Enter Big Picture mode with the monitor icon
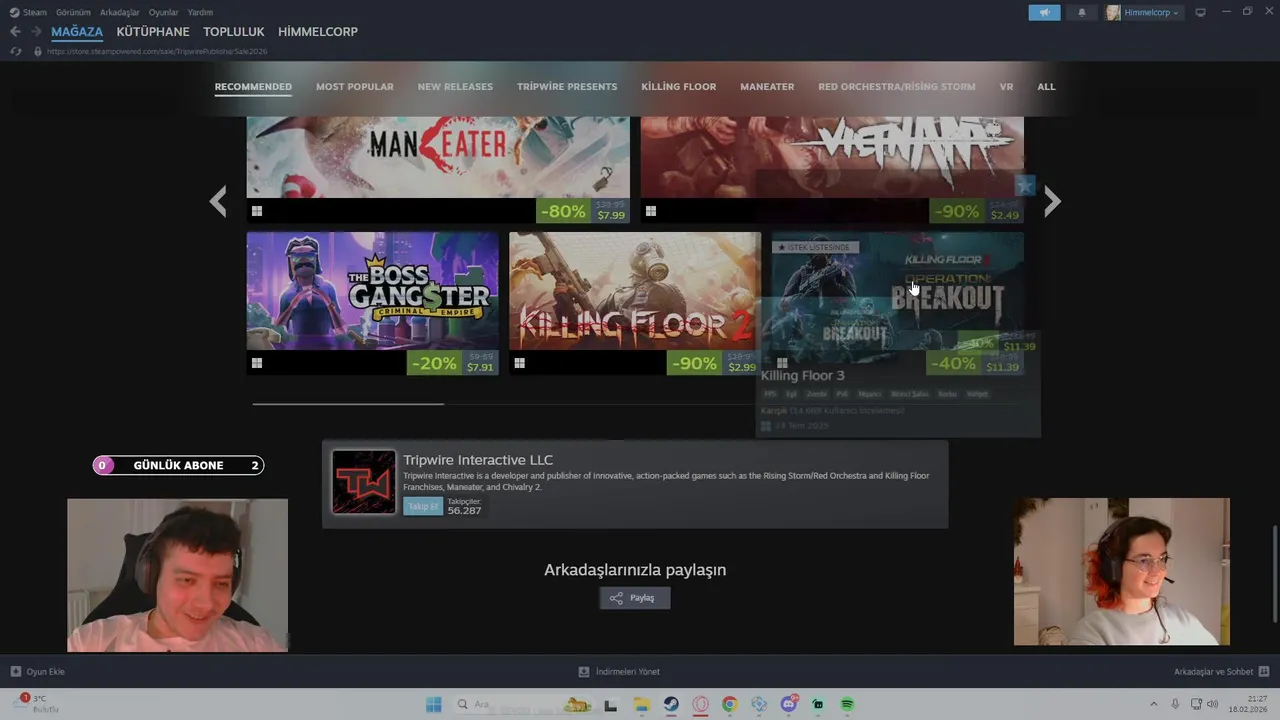1280x720 pixels. pos(1201,12)
